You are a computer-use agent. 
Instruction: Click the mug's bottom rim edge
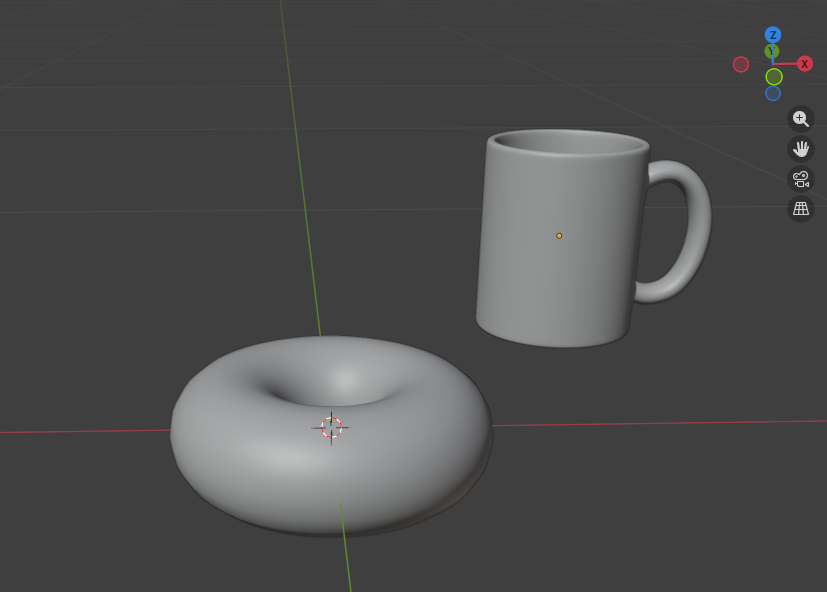click(x=550, y=343)
